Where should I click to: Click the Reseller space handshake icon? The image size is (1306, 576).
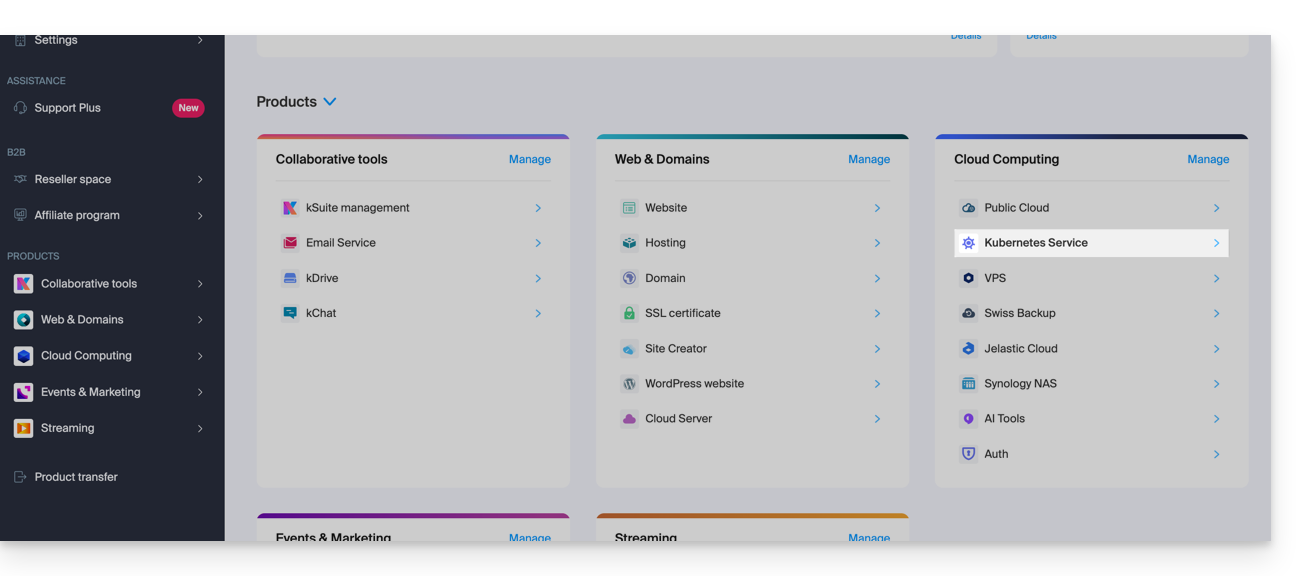coord(20,179)
